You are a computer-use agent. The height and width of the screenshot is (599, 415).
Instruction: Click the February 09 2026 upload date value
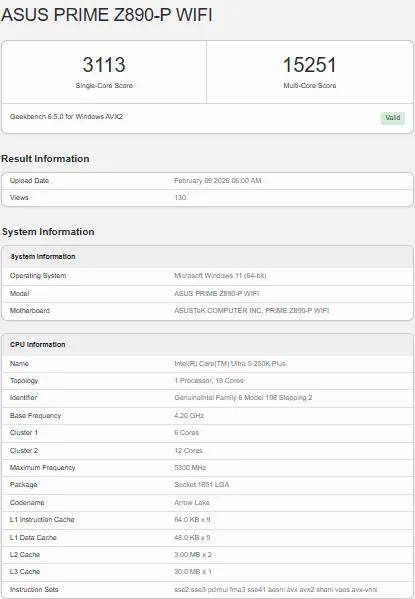point(217,181)
